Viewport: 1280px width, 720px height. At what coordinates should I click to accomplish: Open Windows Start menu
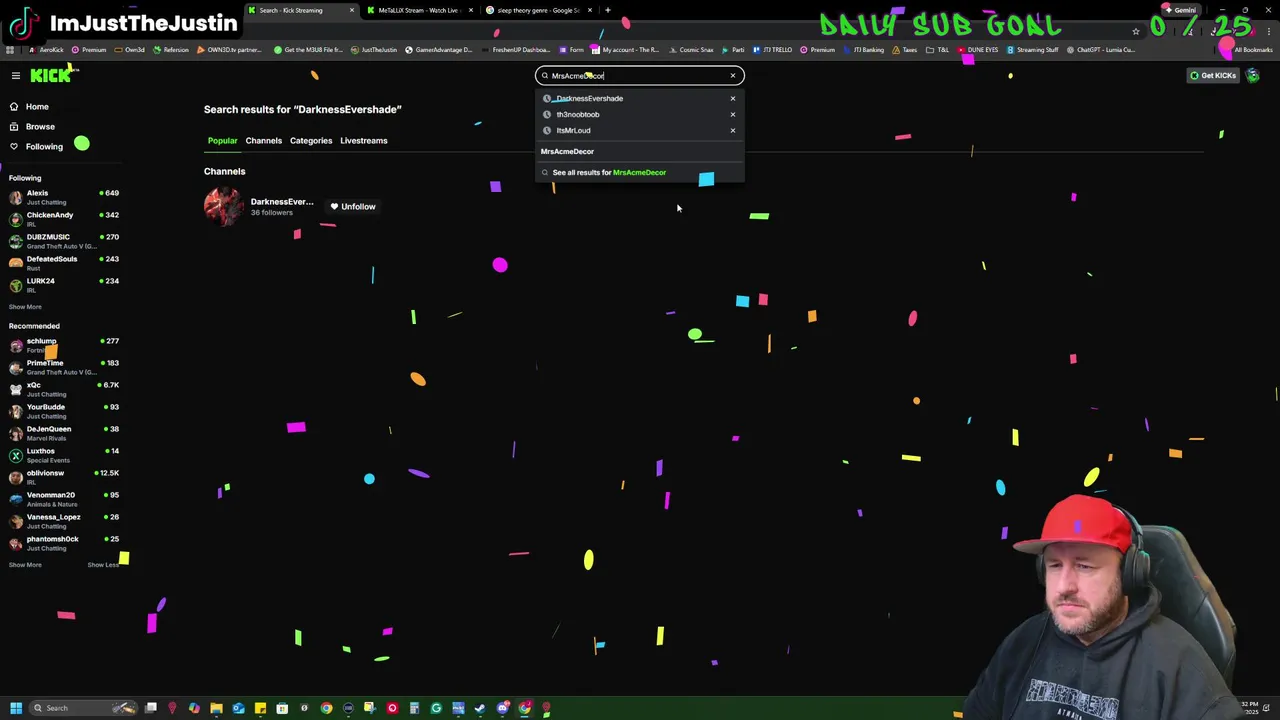(16, 708)
